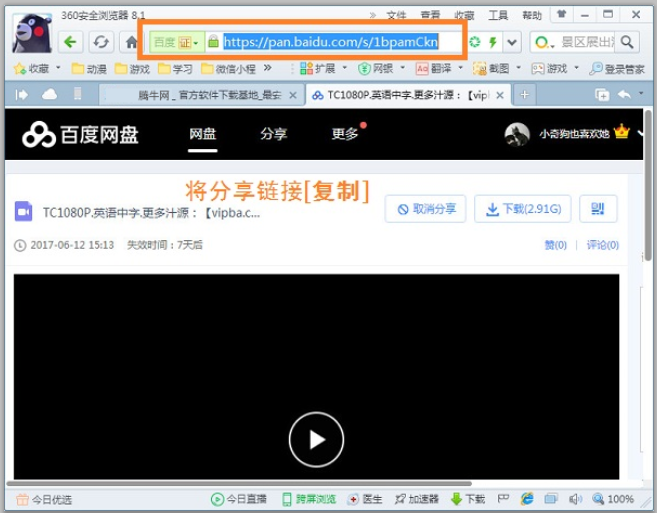Play the video with center play button
Image resolution: width=657 pixels, height=513 pixels.
(316, 440)
